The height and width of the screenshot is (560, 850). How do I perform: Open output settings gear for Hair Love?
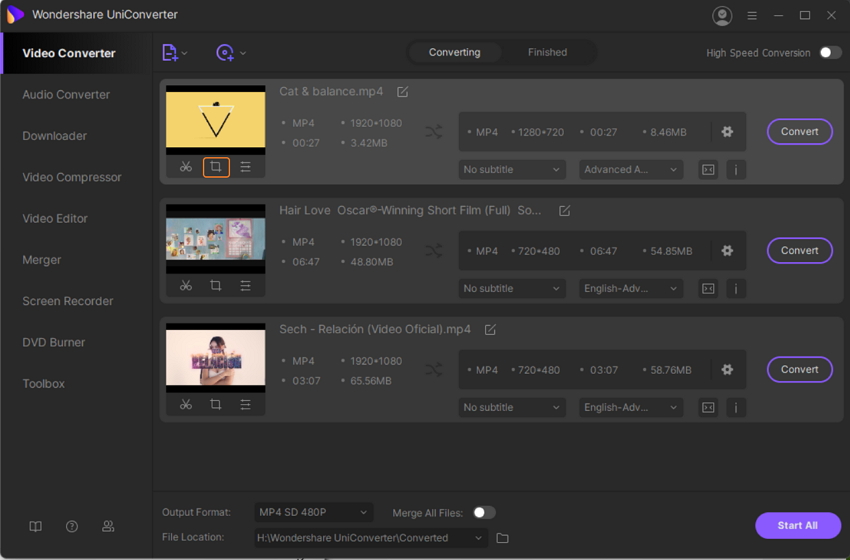tap(727, 250)
